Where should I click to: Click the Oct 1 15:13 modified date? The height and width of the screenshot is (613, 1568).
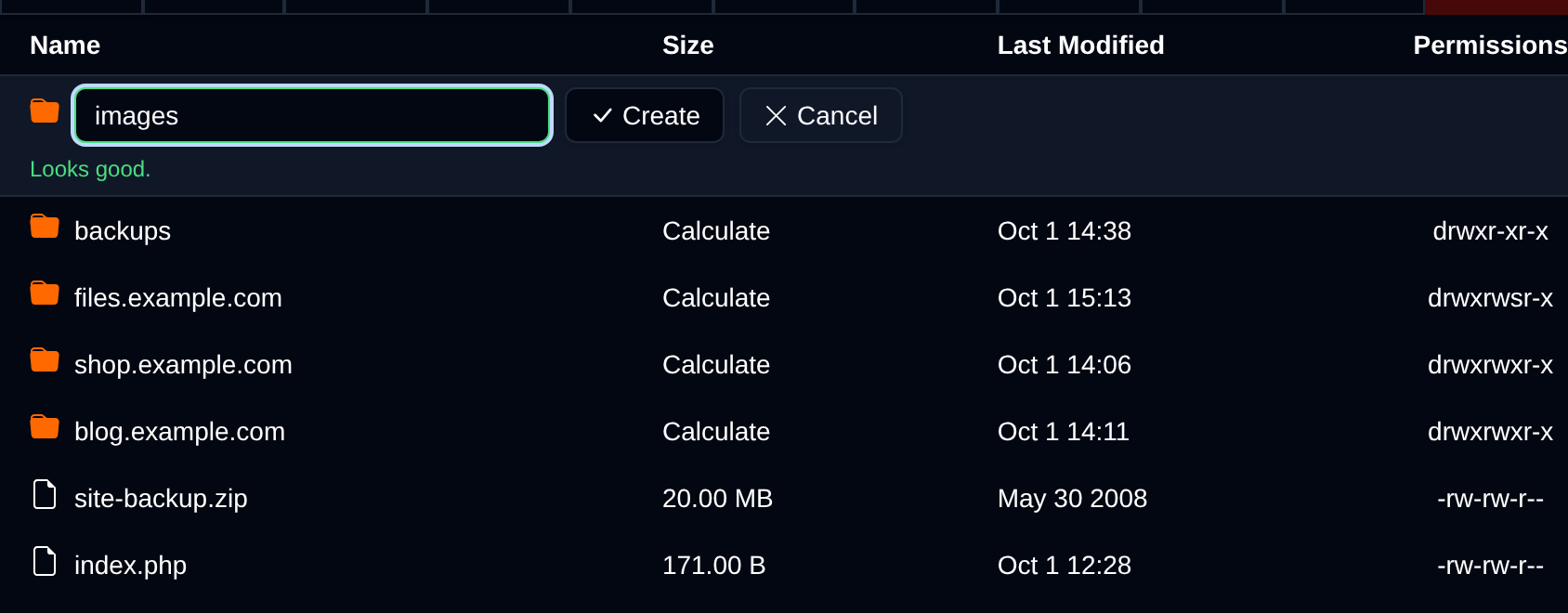1065,298
